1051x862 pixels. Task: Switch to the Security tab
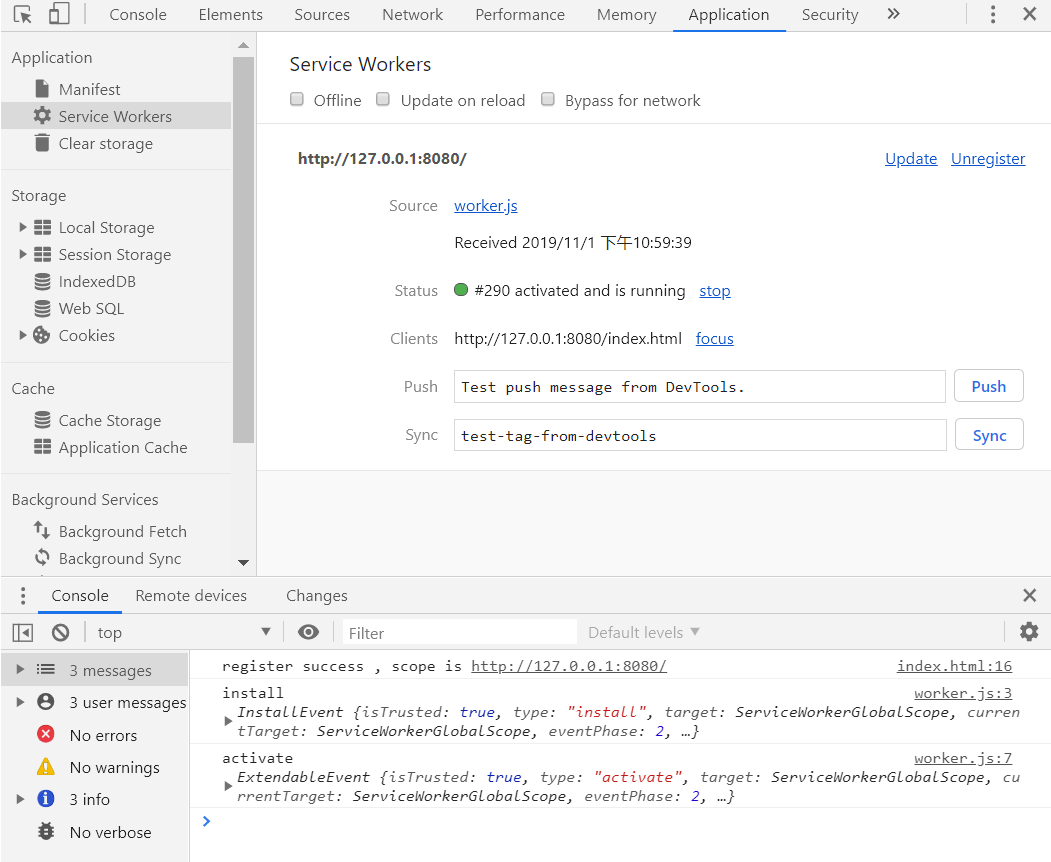pyautogui.click(x=830, y=15)
